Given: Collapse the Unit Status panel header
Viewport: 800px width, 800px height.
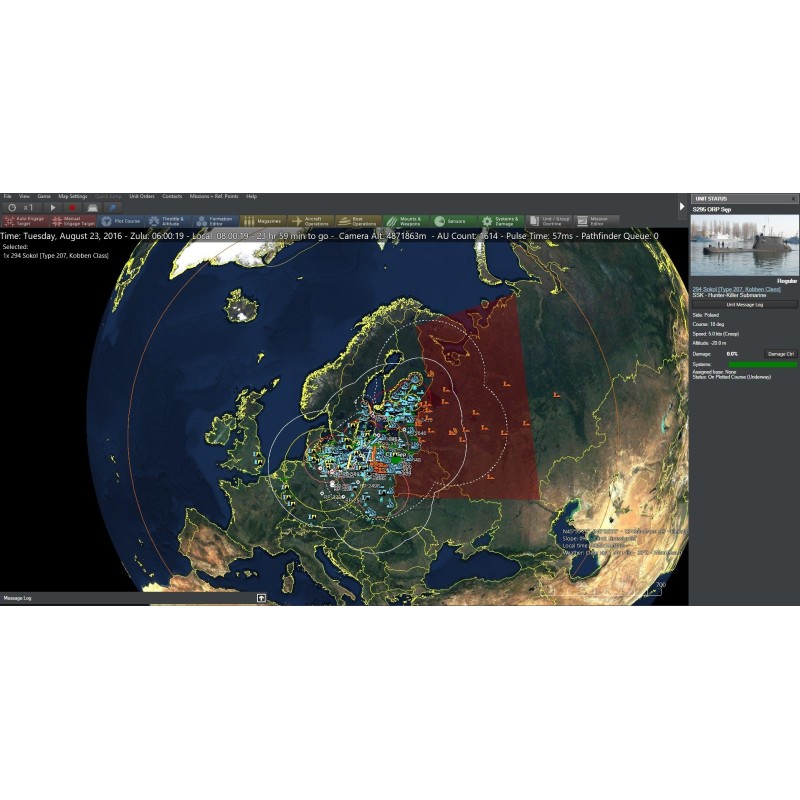Looking at the screenshot, I should click(794, 199).
